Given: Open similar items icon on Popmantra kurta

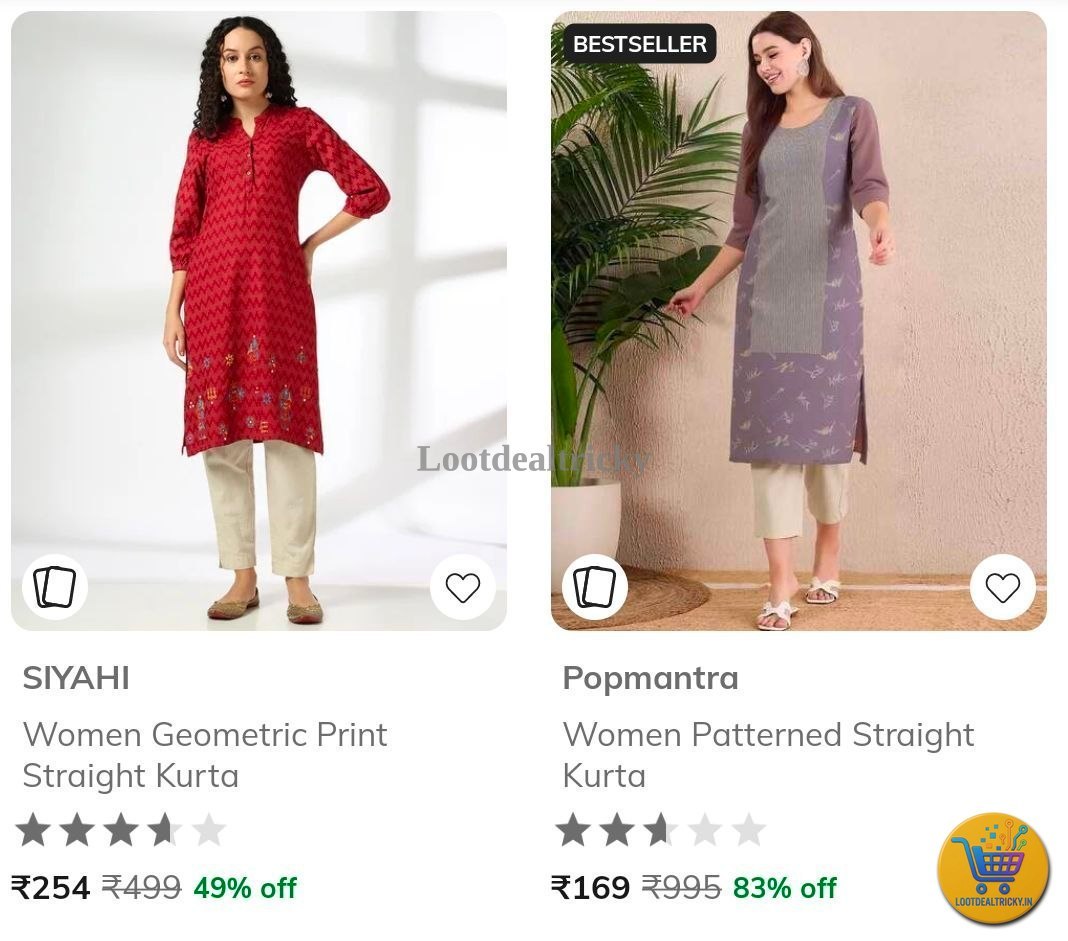Looking at the screenshot, I should click(595, 587).
